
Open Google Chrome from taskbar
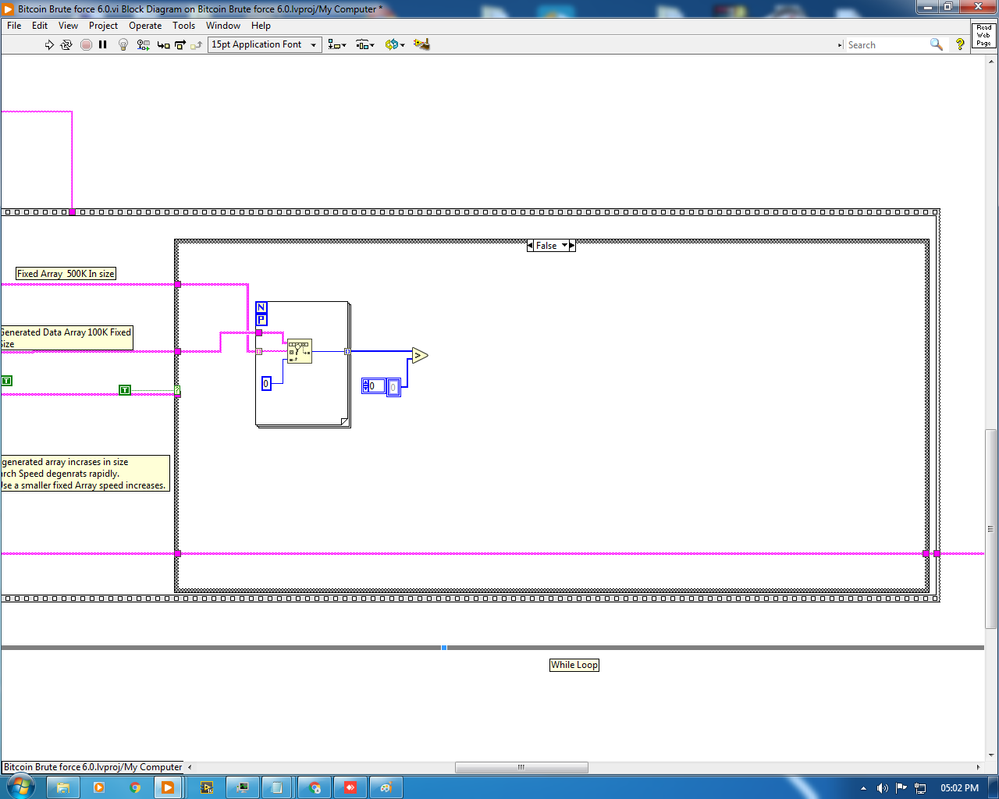pos(134,788)
